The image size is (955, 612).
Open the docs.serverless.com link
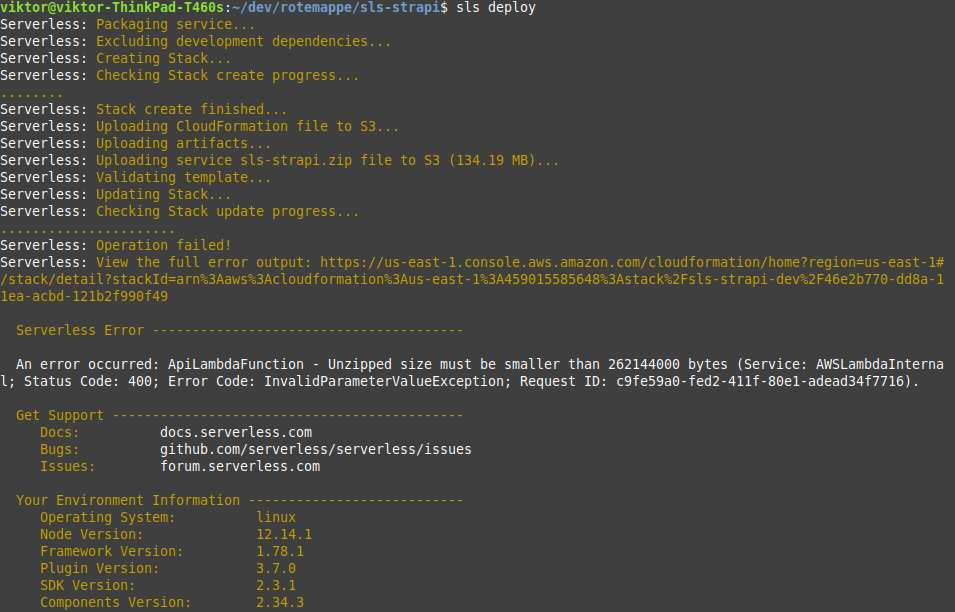pos(236,432)
